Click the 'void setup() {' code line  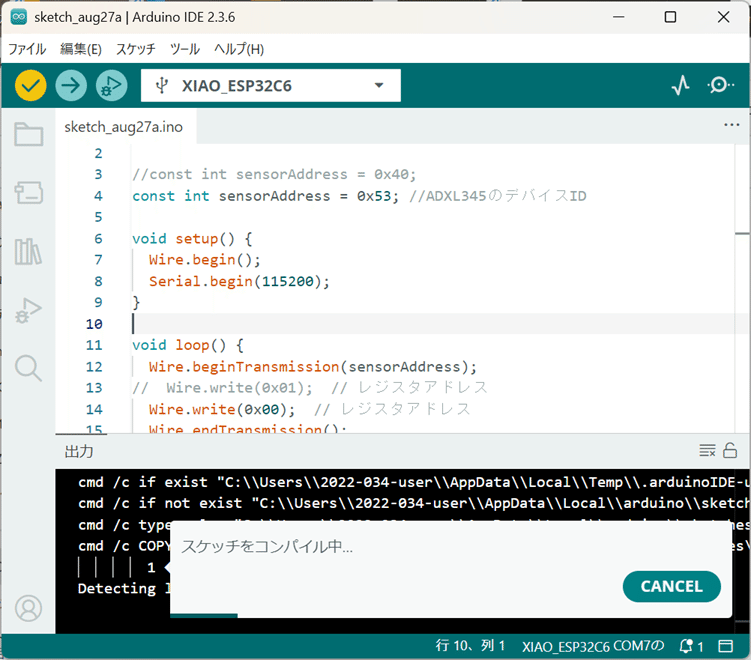[x=192, y=239]
